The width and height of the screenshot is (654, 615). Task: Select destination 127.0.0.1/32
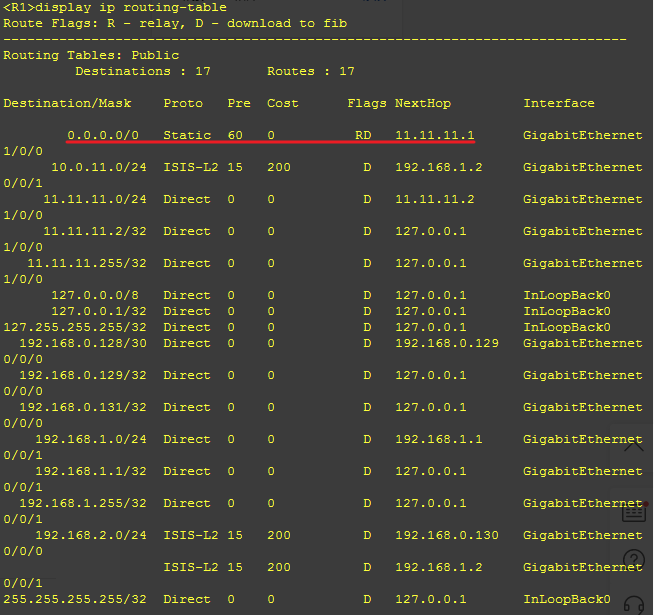point(99,311)
